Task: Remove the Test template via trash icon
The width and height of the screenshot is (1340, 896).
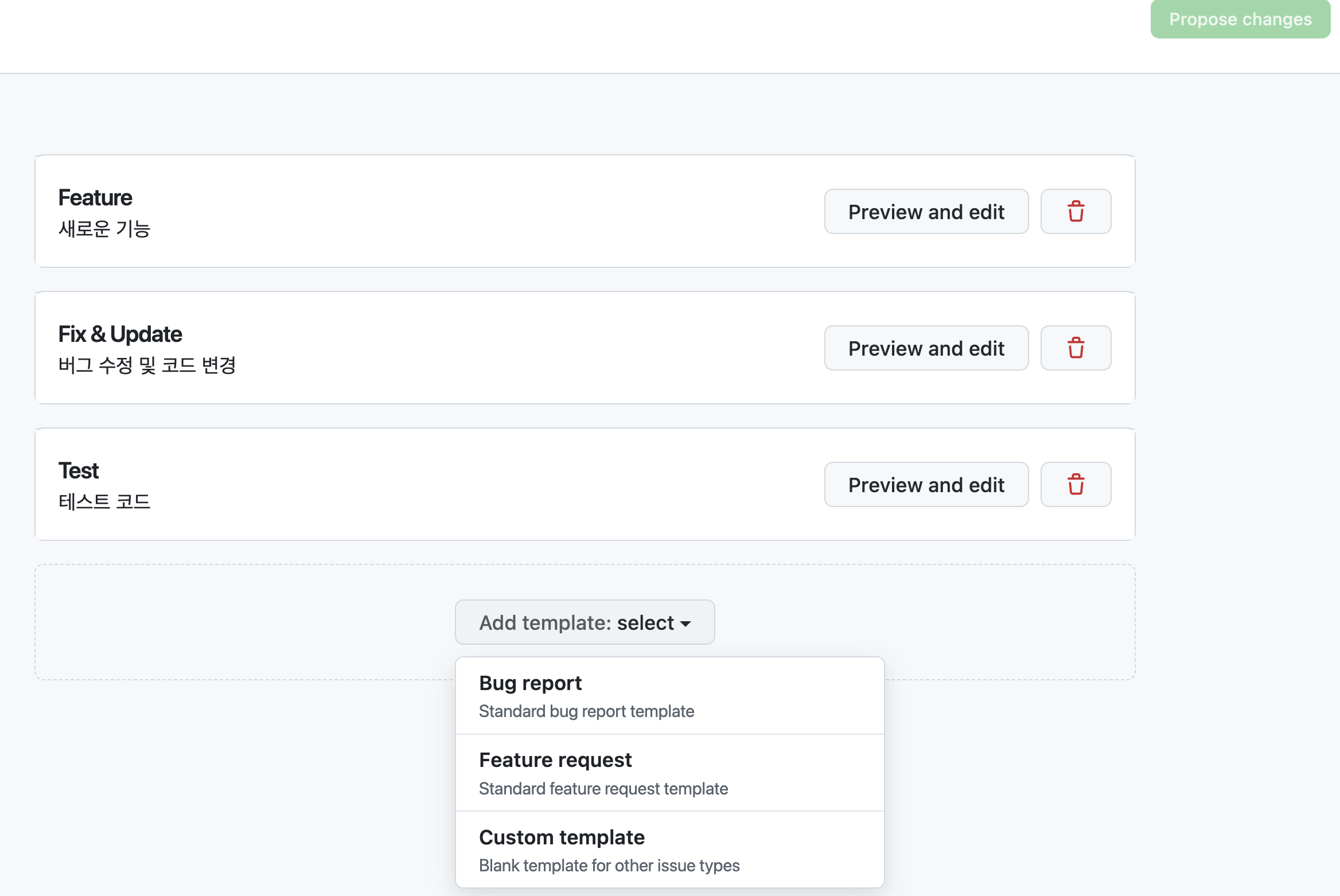Action: click(1076, 485)
